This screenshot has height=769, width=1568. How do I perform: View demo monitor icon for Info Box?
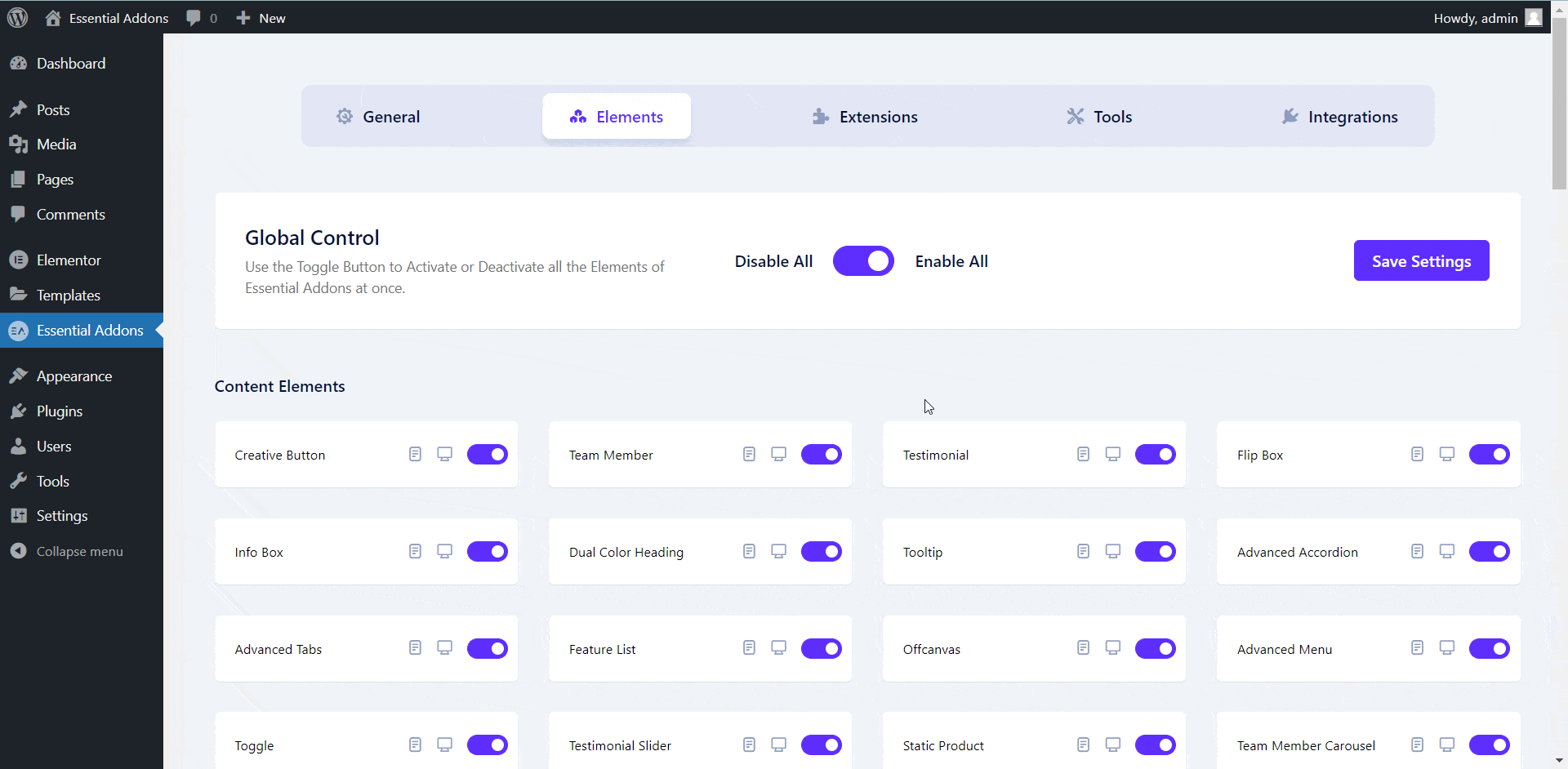point(444,551)
